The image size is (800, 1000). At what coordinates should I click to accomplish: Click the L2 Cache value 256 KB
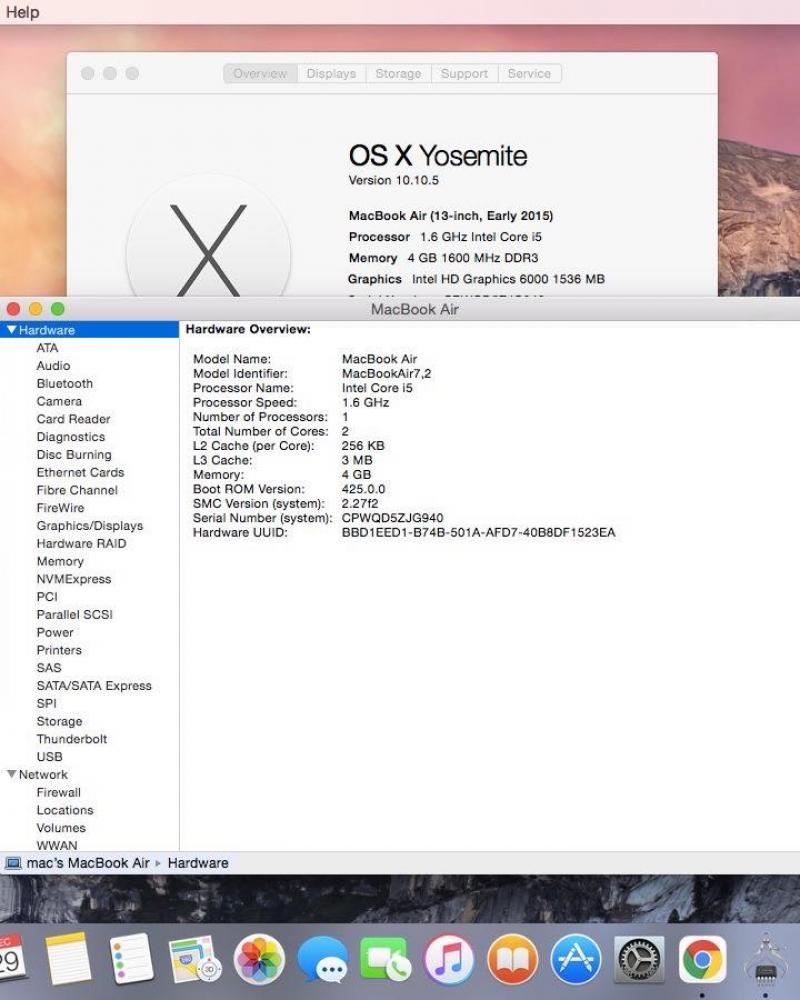tap(363, 446)
